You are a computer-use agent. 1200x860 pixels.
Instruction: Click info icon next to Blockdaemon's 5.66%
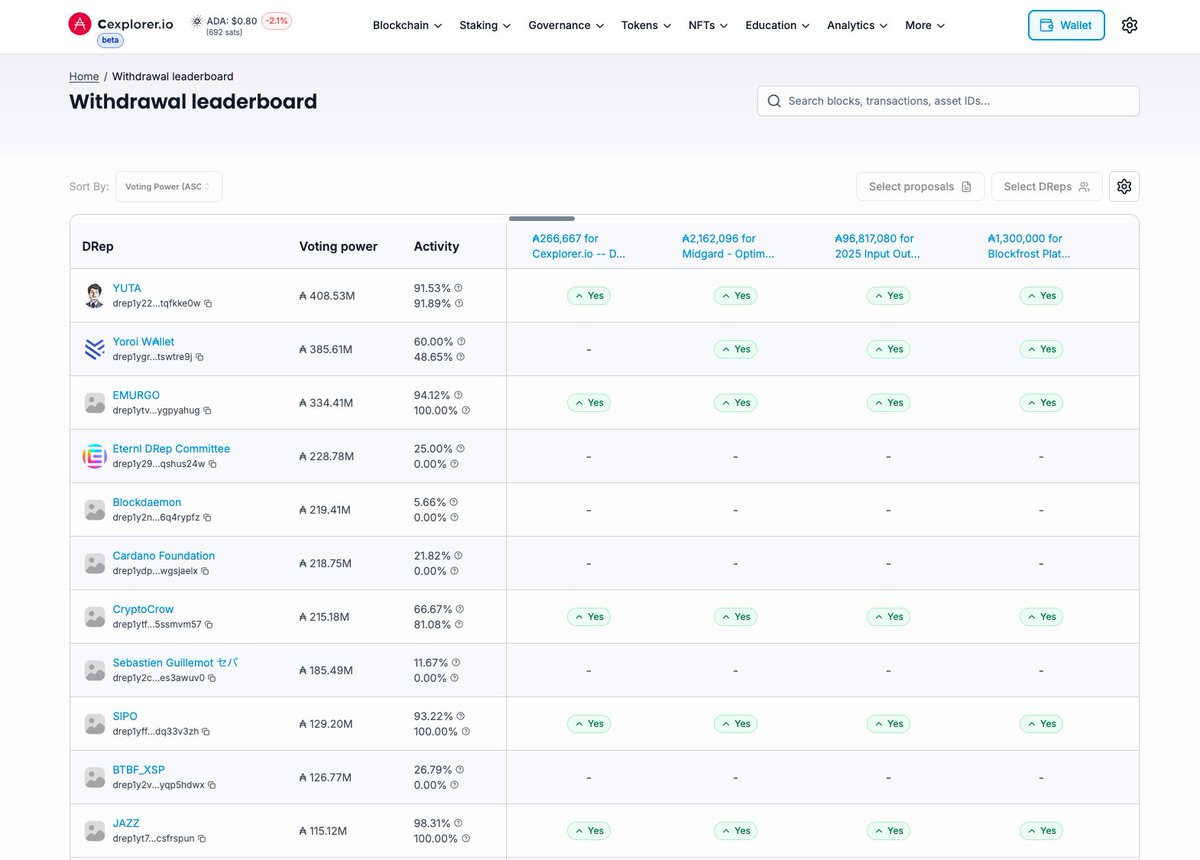[453, 502]
